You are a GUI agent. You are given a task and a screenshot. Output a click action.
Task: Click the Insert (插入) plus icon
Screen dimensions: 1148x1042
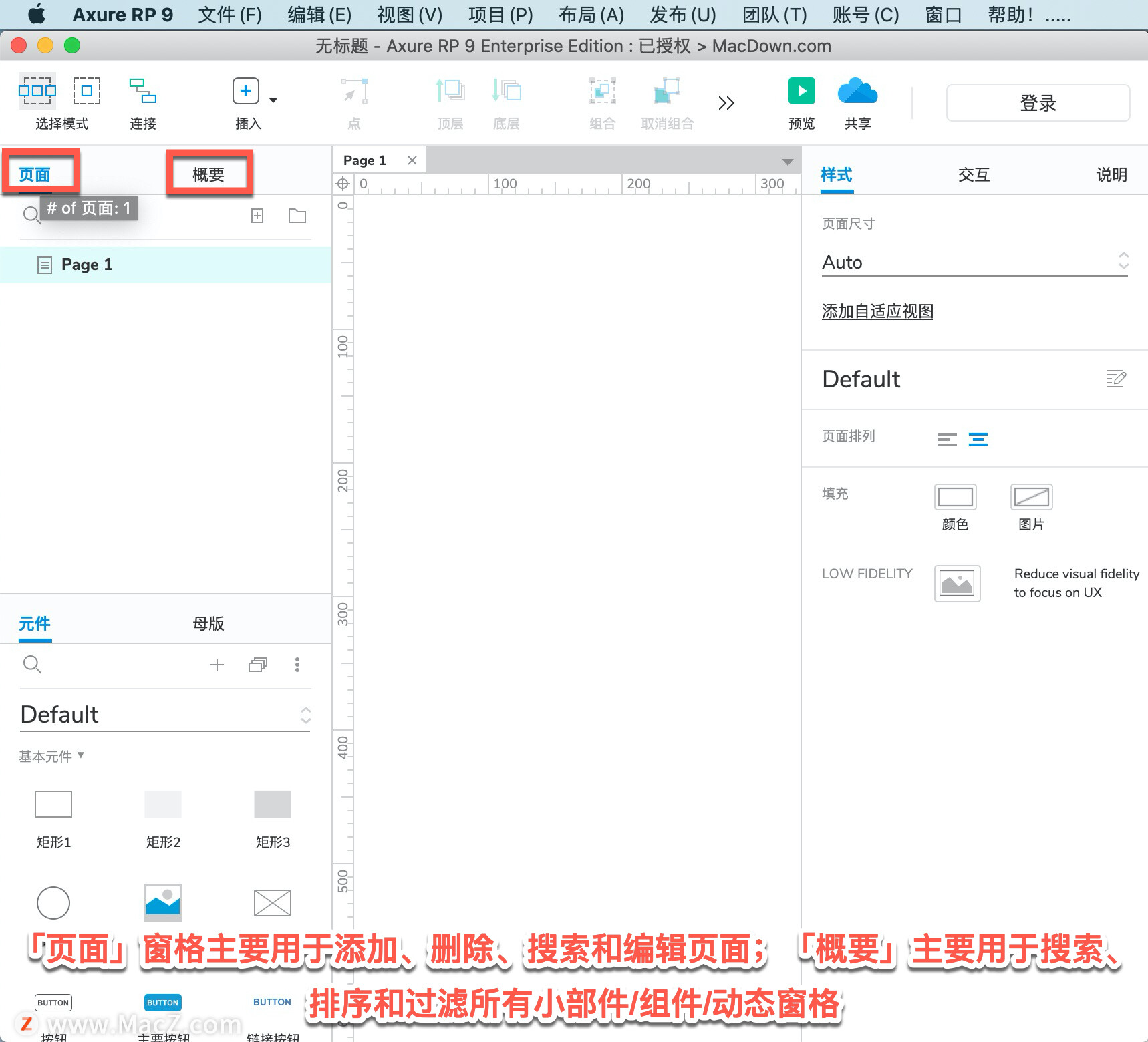click(246, 91)
